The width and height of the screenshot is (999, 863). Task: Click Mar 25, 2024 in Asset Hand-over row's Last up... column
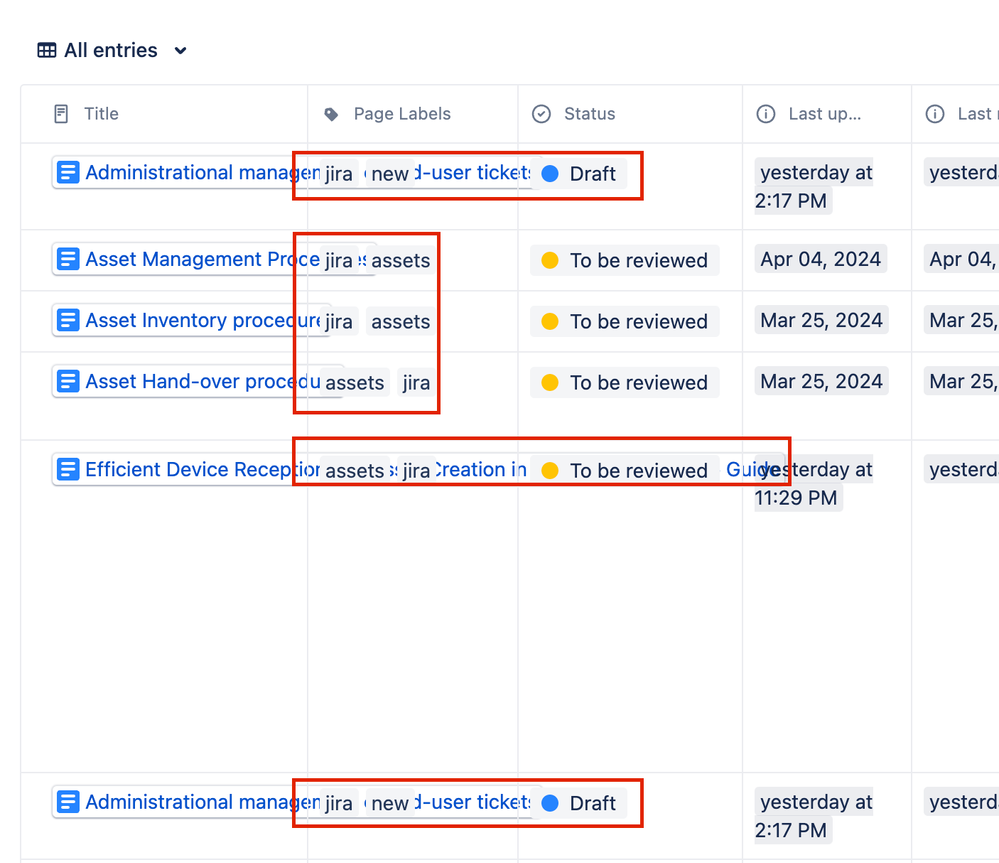(x=821, y=382)
